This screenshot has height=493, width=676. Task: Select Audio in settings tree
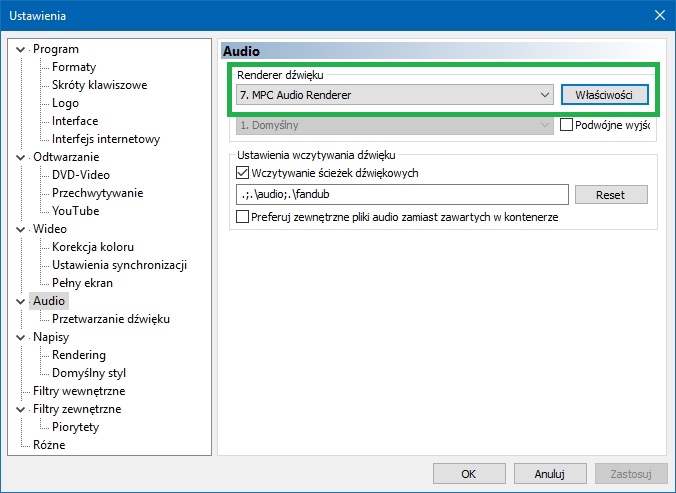coord(49,301)
